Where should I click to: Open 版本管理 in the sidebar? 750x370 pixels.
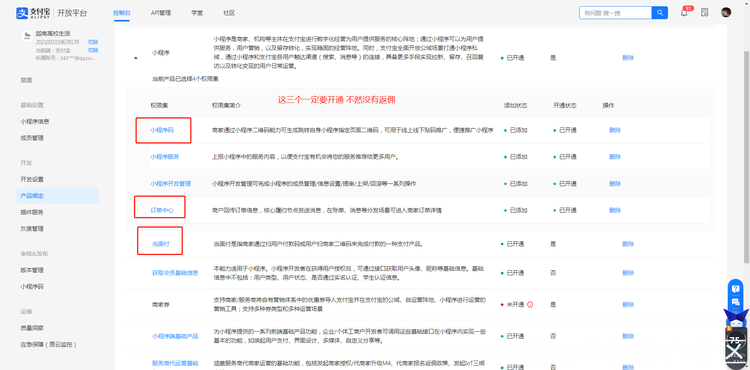(x=32, y=270)
